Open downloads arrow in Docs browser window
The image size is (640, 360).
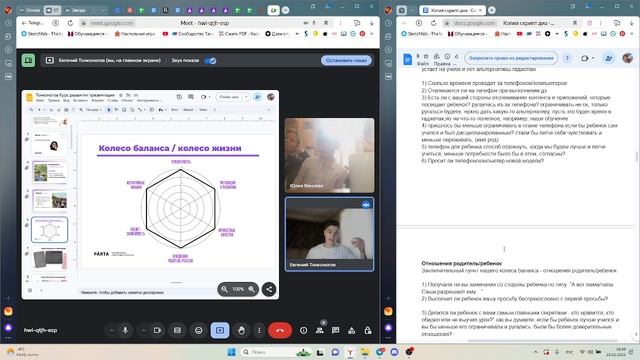[631, 23]
